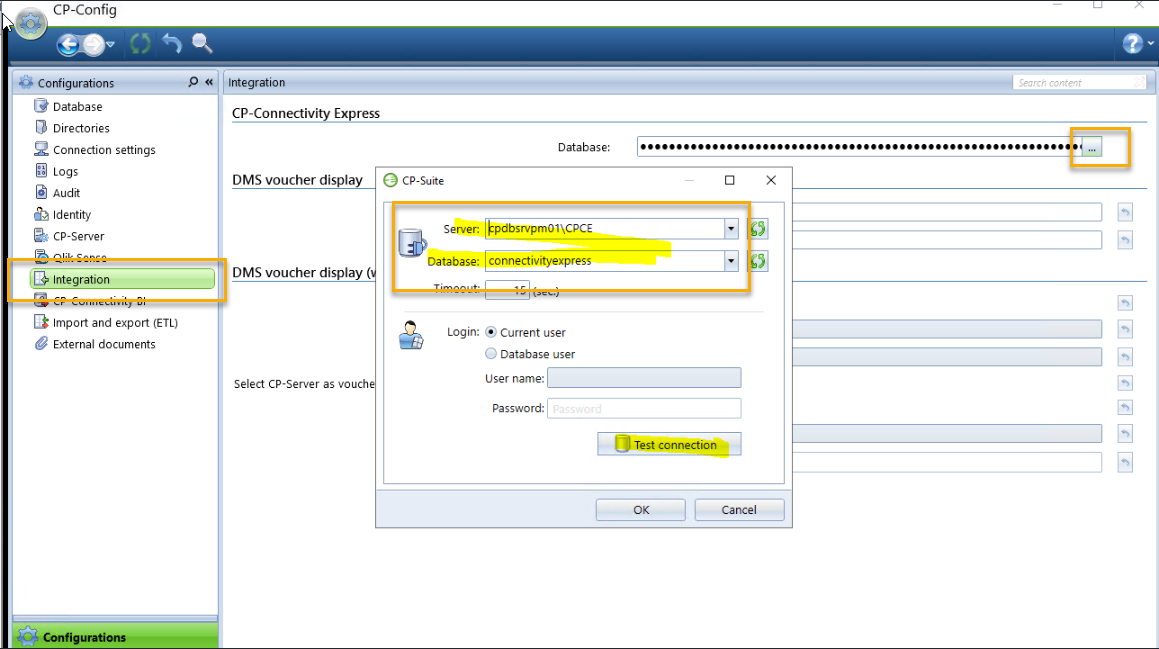Click the undo arrow toolbar icon
The width and height of the screenshot is (1159, 649).
(172, 44)
